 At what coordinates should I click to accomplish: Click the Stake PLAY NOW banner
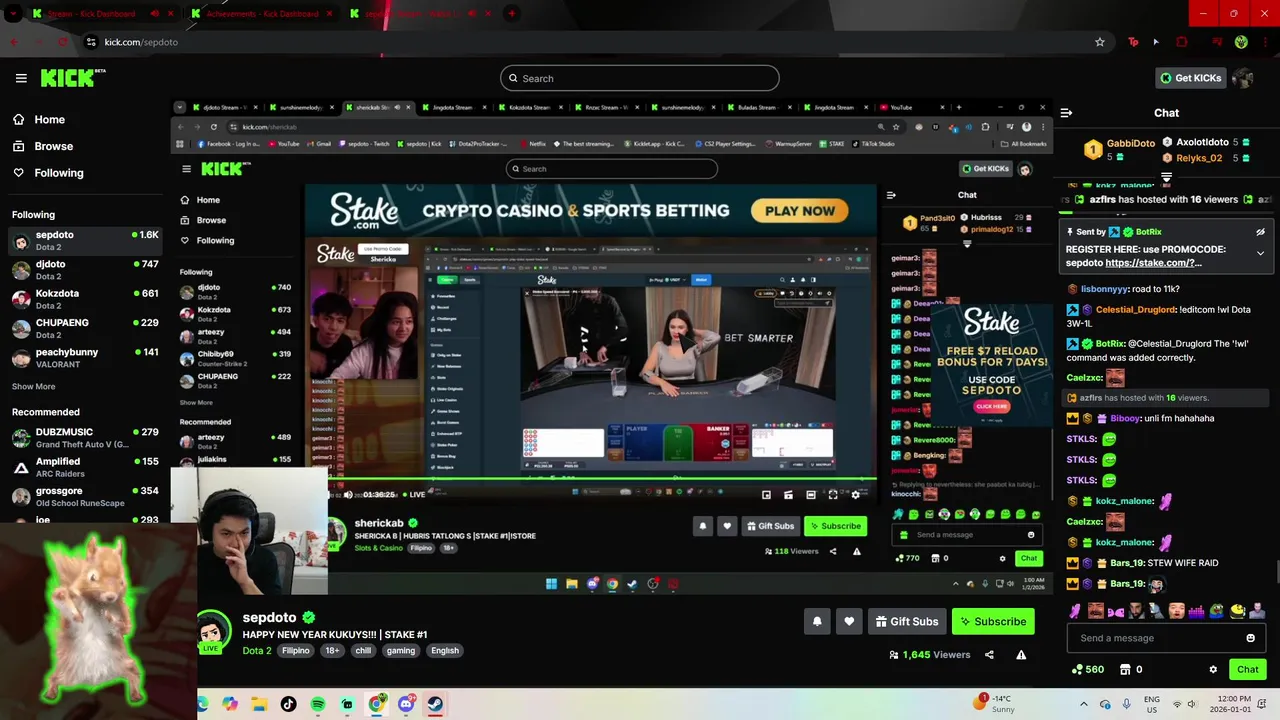click(800, 211)
